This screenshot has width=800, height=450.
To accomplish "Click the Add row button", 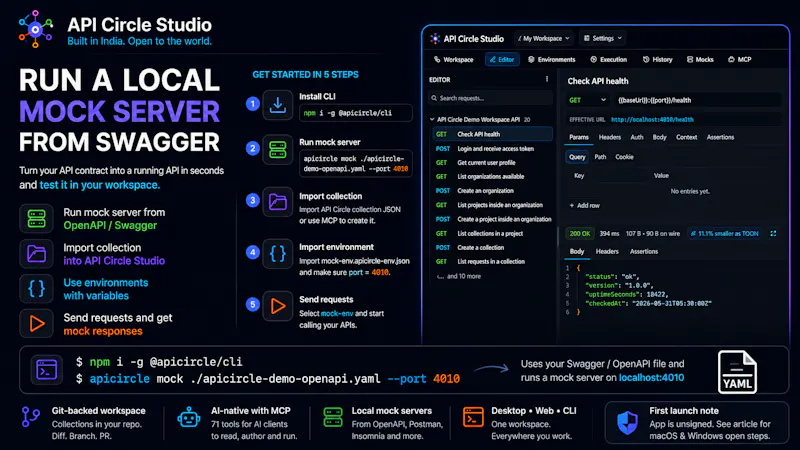I will [585, 206].
